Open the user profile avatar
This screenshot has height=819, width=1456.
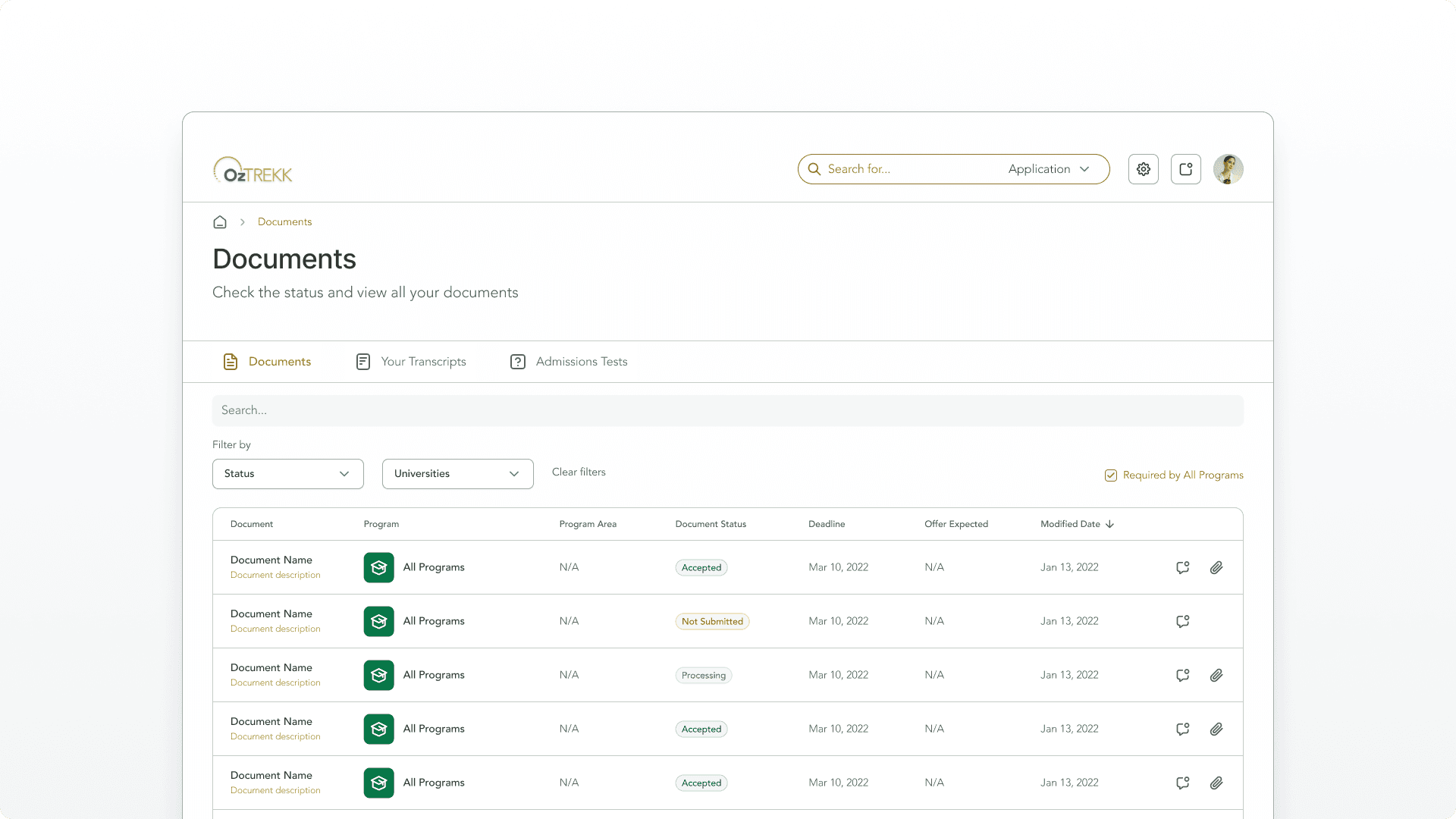(x=1228, y=169)
